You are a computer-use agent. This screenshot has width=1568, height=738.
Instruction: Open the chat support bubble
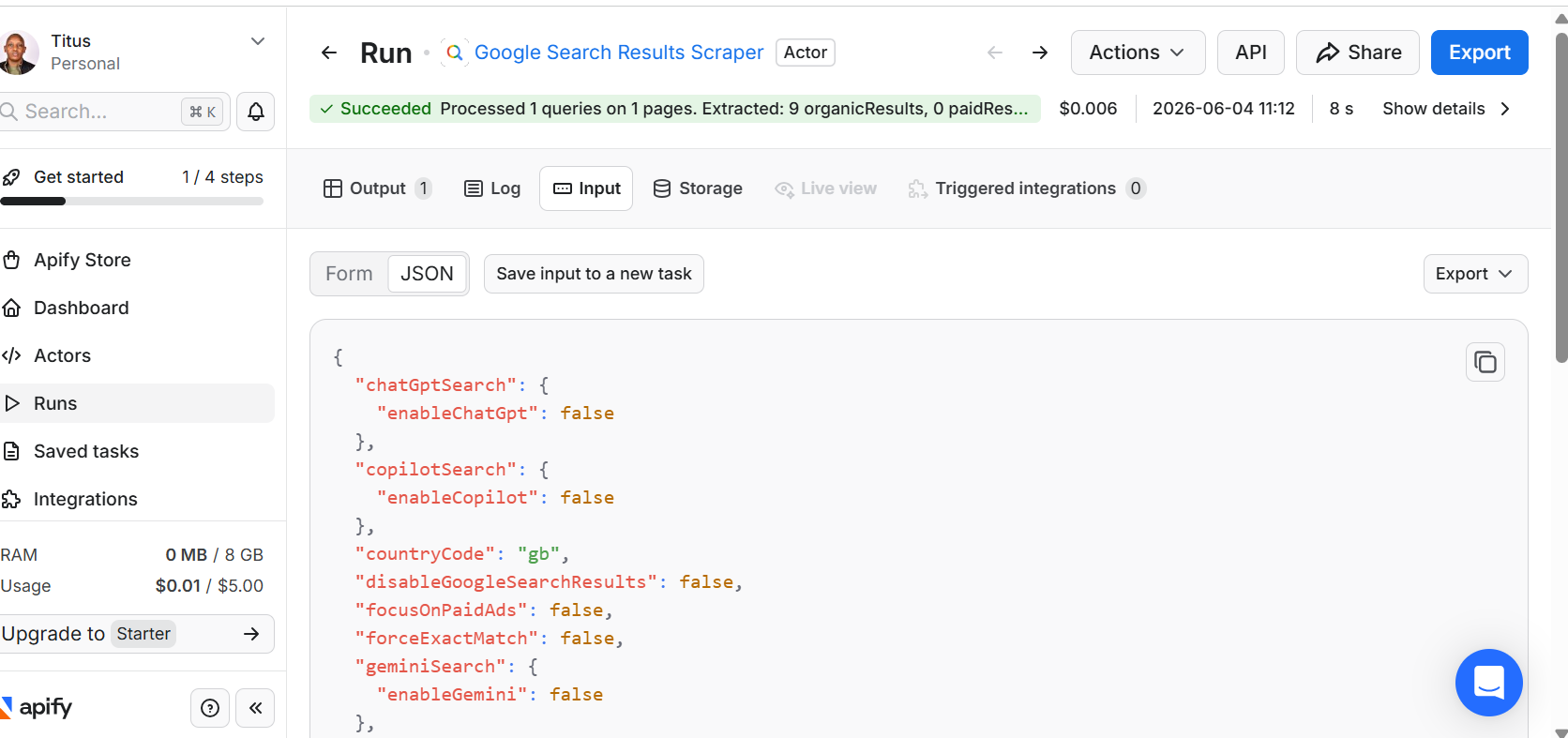pyautogui.click(x=1489, y=683)
